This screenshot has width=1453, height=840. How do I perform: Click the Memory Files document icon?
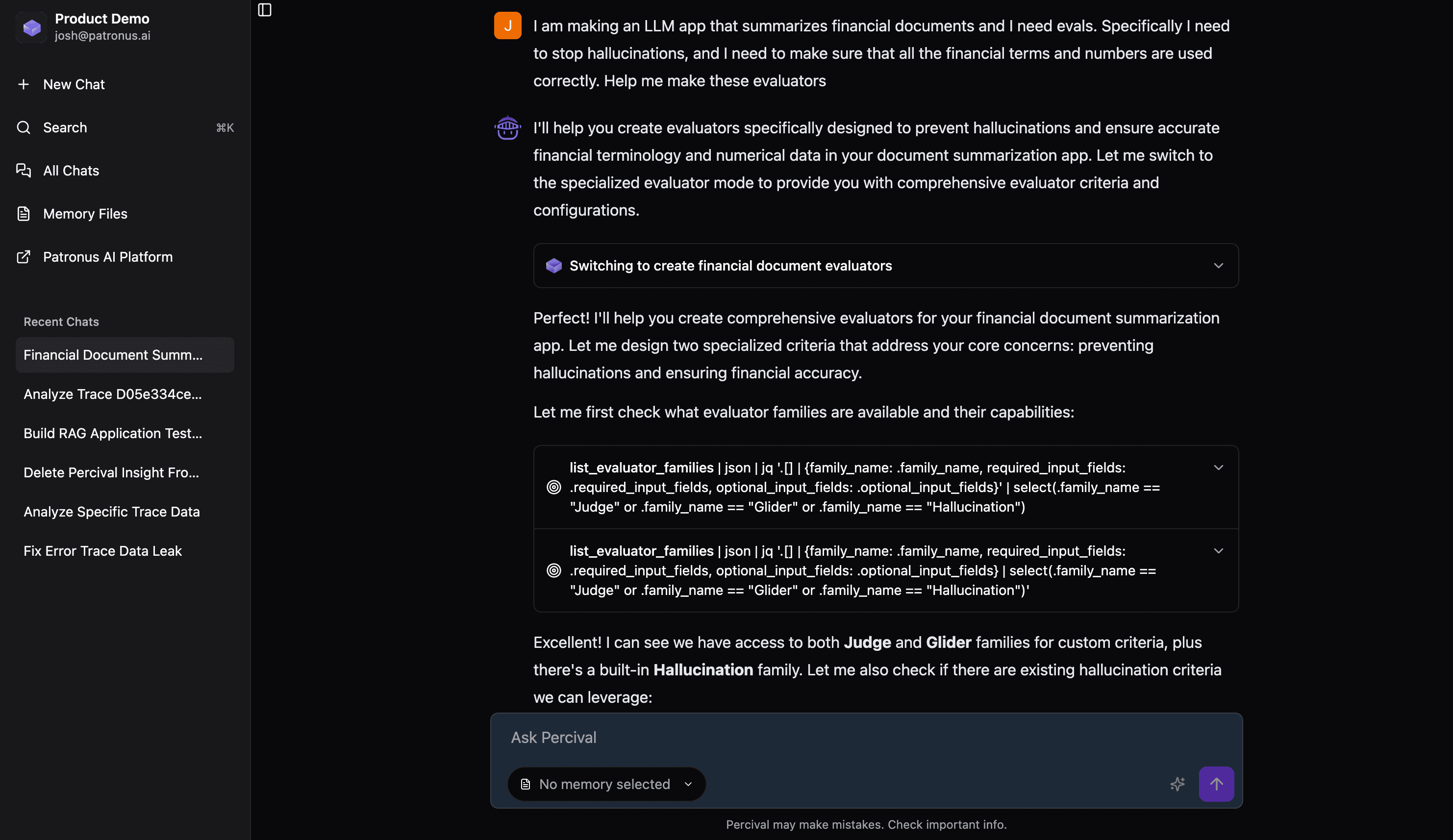coord(24,214)
